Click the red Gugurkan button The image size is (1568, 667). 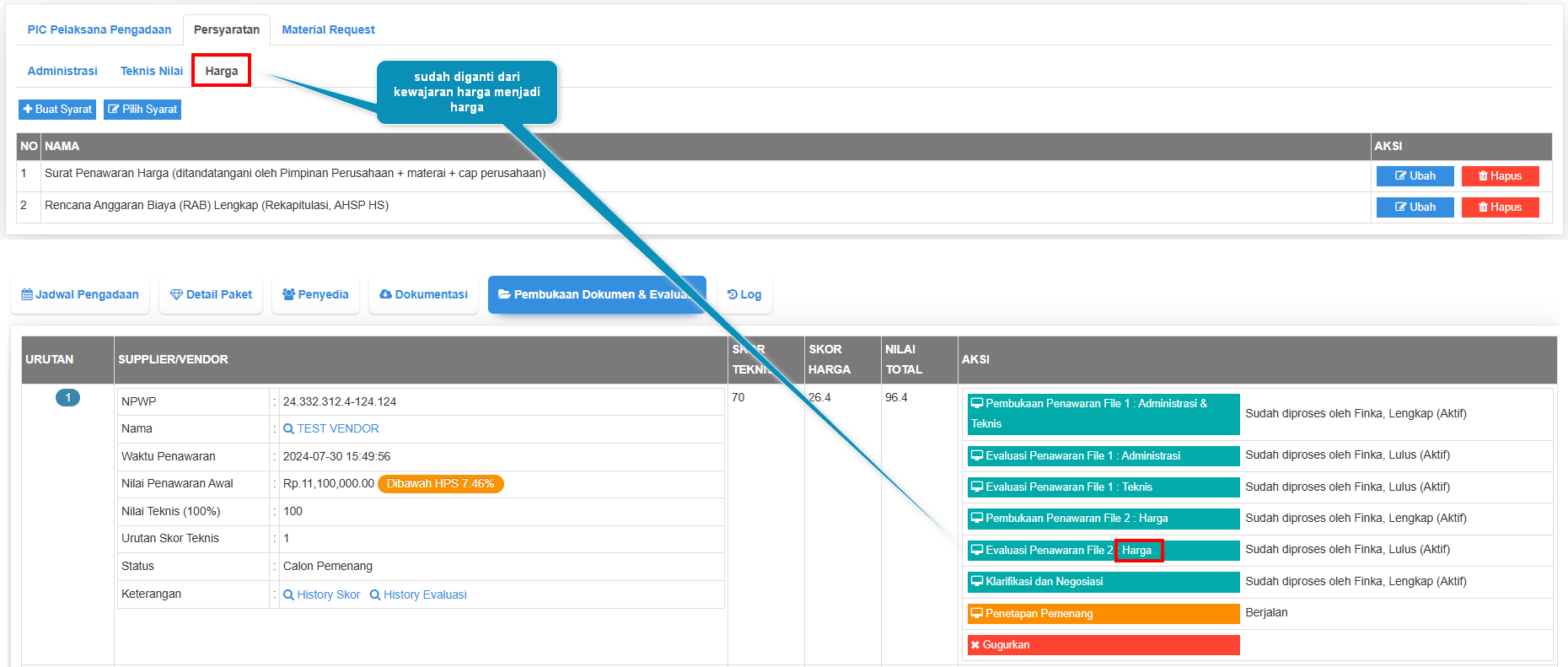pyautogui.click(x=1103, y=645)
